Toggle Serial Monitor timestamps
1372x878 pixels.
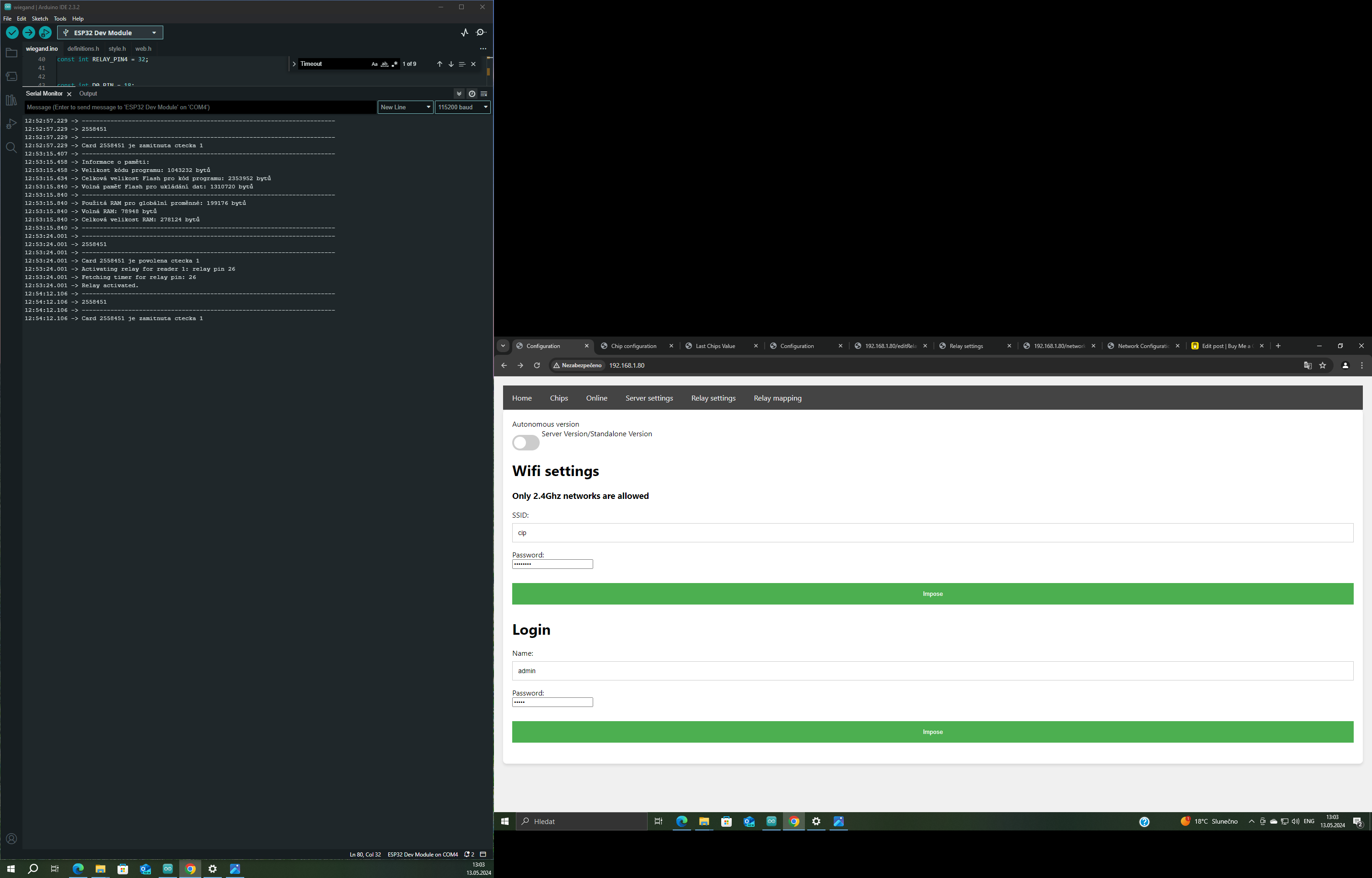472,93
